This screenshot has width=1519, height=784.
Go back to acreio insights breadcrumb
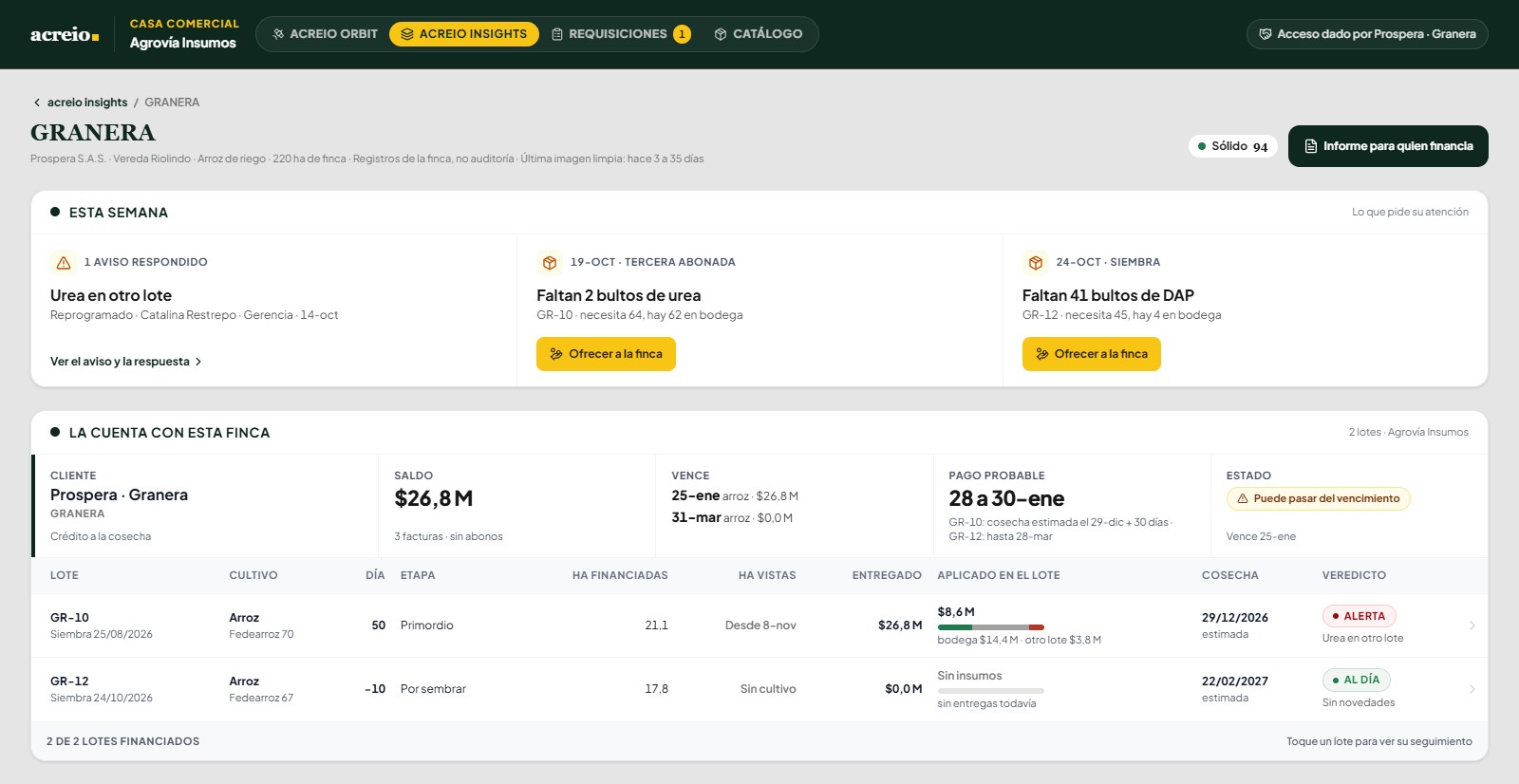click(87, 103)
